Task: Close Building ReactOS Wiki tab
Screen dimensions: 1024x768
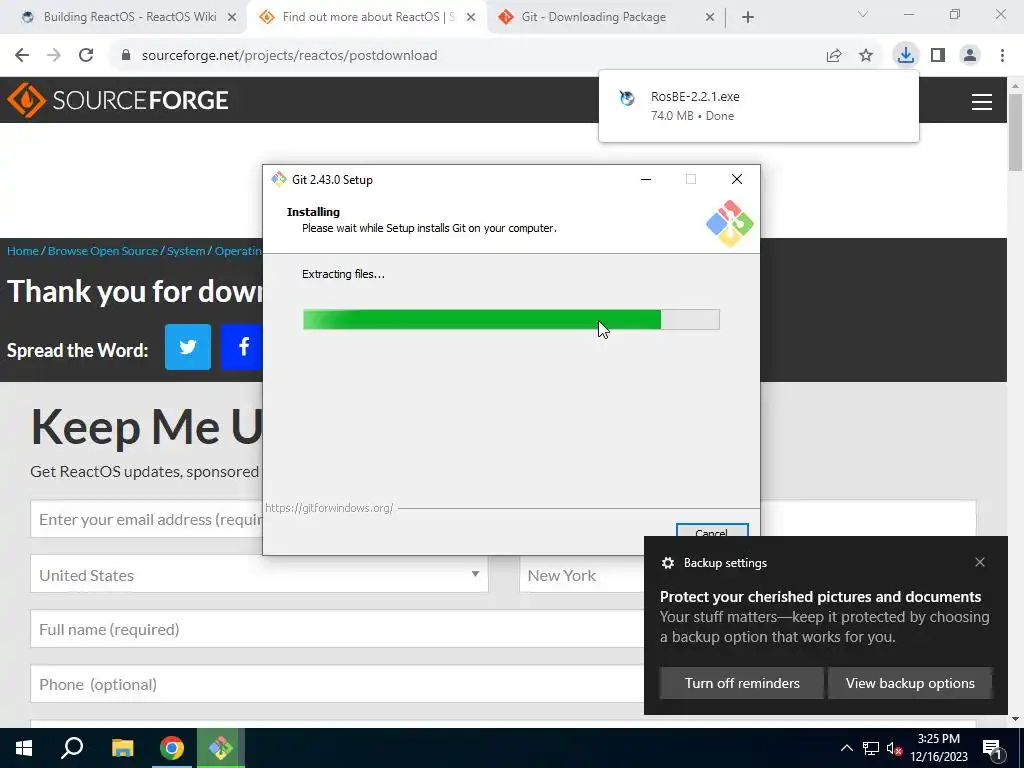Action: click(232, 18)
